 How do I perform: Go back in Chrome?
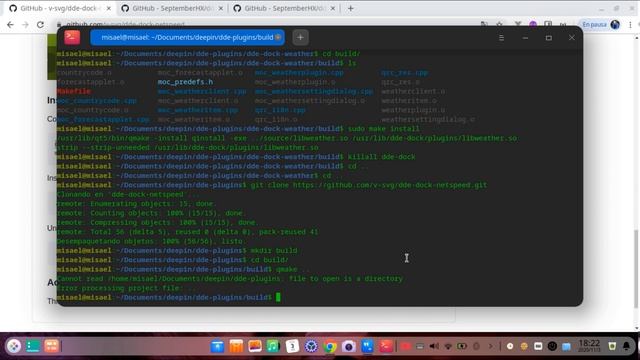pyautogui.click(x=10, y=25)
